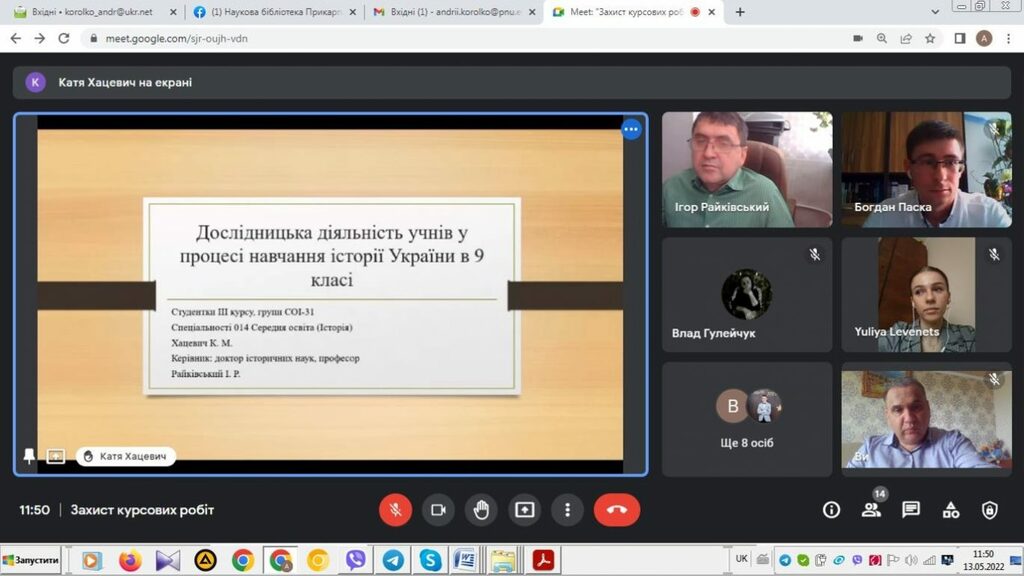Open host controls shield lock icon

(989, 510)
